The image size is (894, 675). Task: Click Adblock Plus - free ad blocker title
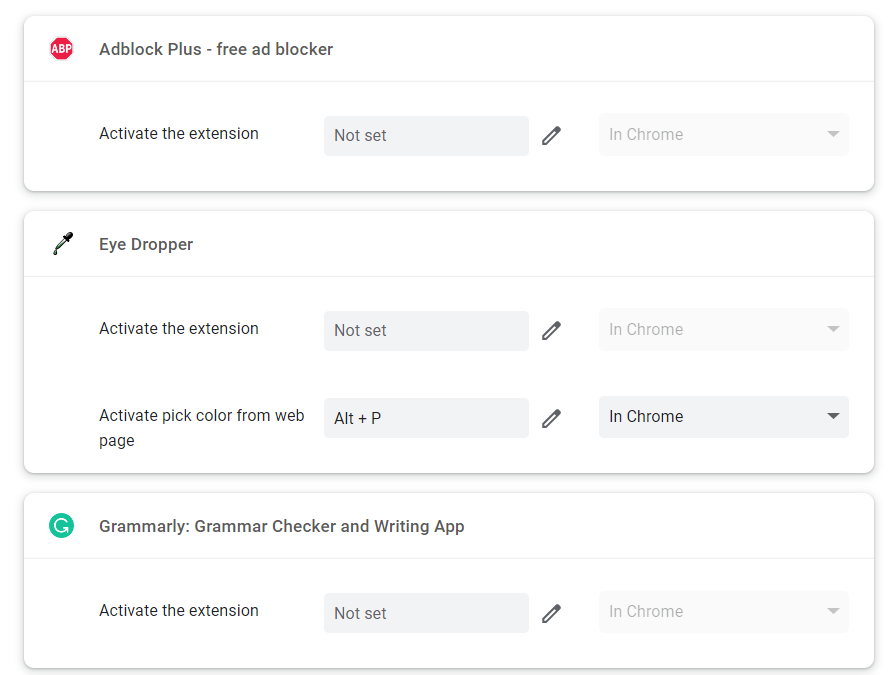coord(216,49)
